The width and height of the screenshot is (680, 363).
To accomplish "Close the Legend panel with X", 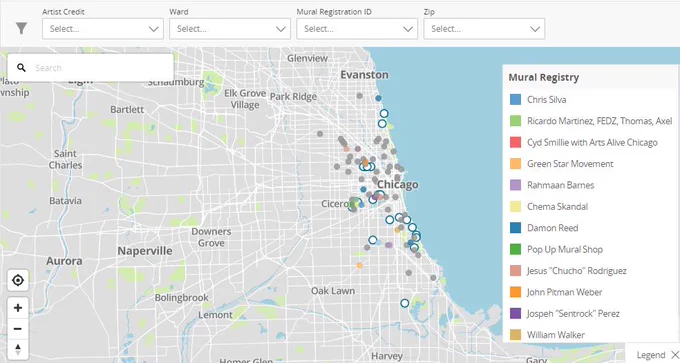I will coord(674,355).
